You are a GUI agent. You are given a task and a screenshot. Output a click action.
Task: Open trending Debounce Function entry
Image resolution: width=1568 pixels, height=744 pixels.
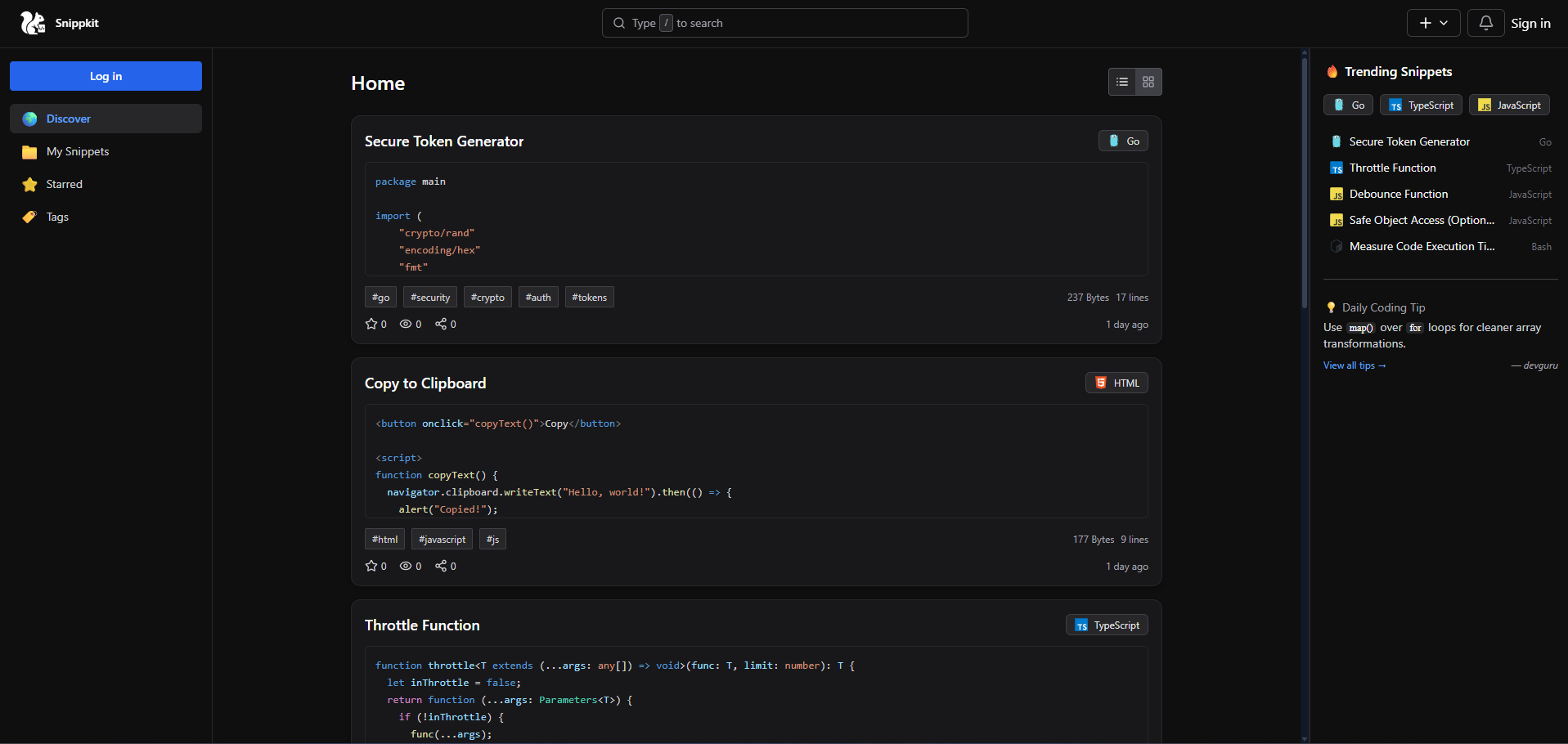(1440, 194)
